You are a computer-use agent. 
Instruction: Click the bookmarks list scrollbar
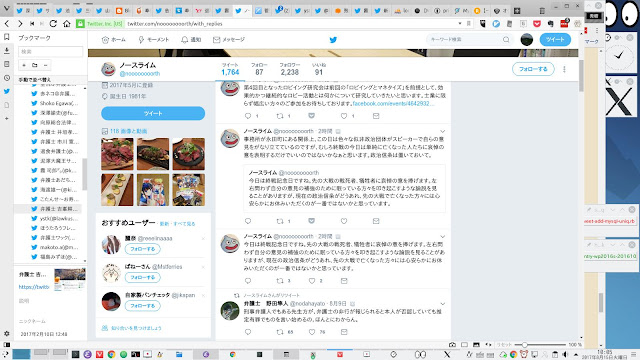point(84,174)
